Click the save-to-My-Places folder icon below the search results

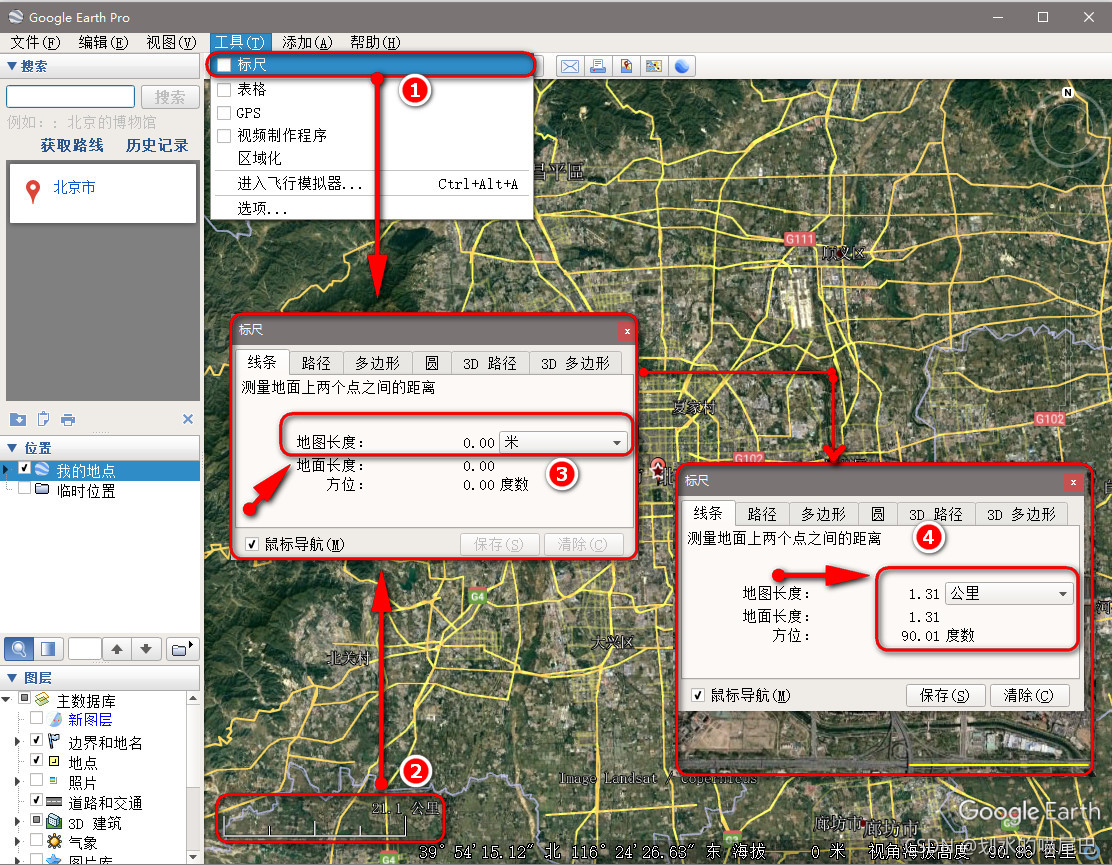click(18, 419)
